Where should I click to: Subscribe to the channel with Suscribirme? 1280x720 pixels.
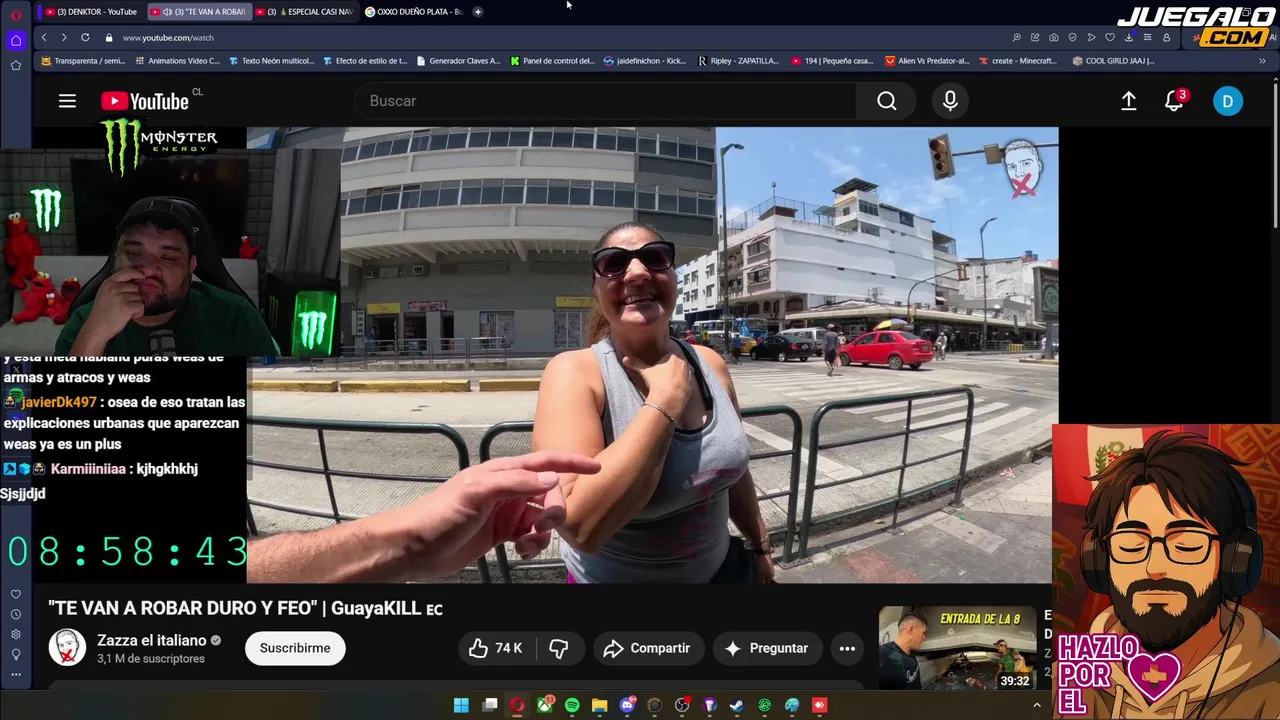tap(295, 648)
